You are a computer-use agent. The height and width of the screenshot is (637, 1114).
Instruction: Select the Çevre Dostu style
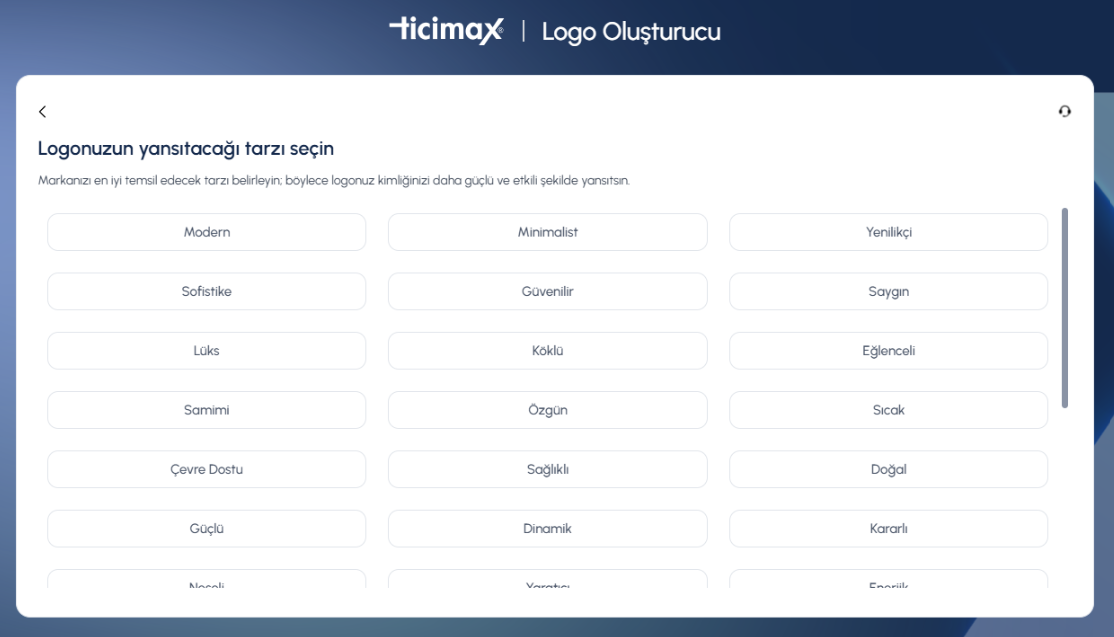coord(207,469)
